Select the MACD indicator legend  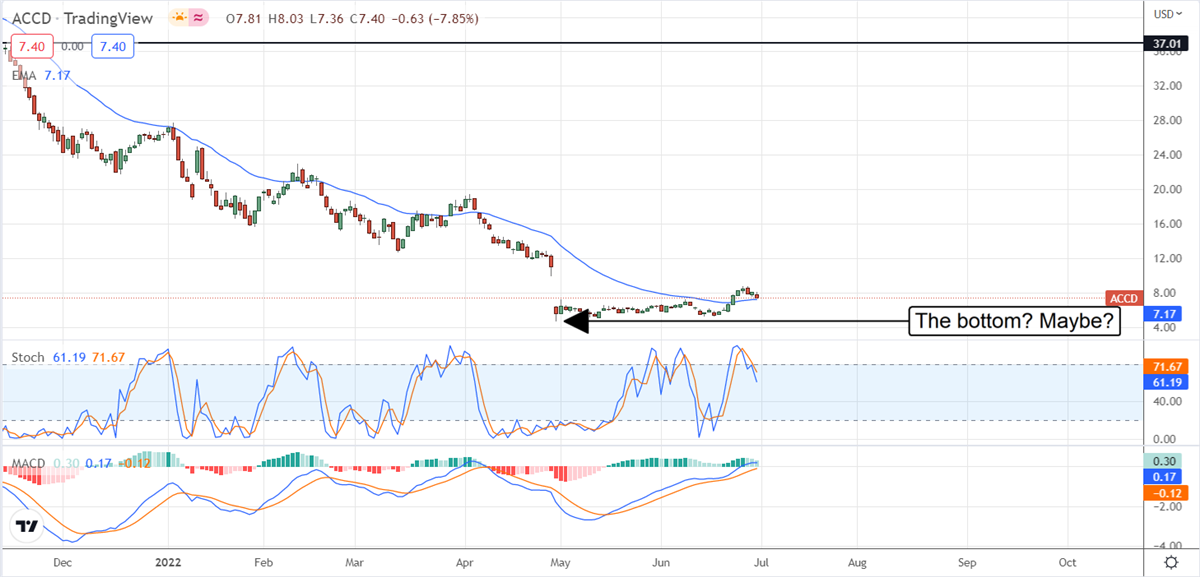click(30, 463)
